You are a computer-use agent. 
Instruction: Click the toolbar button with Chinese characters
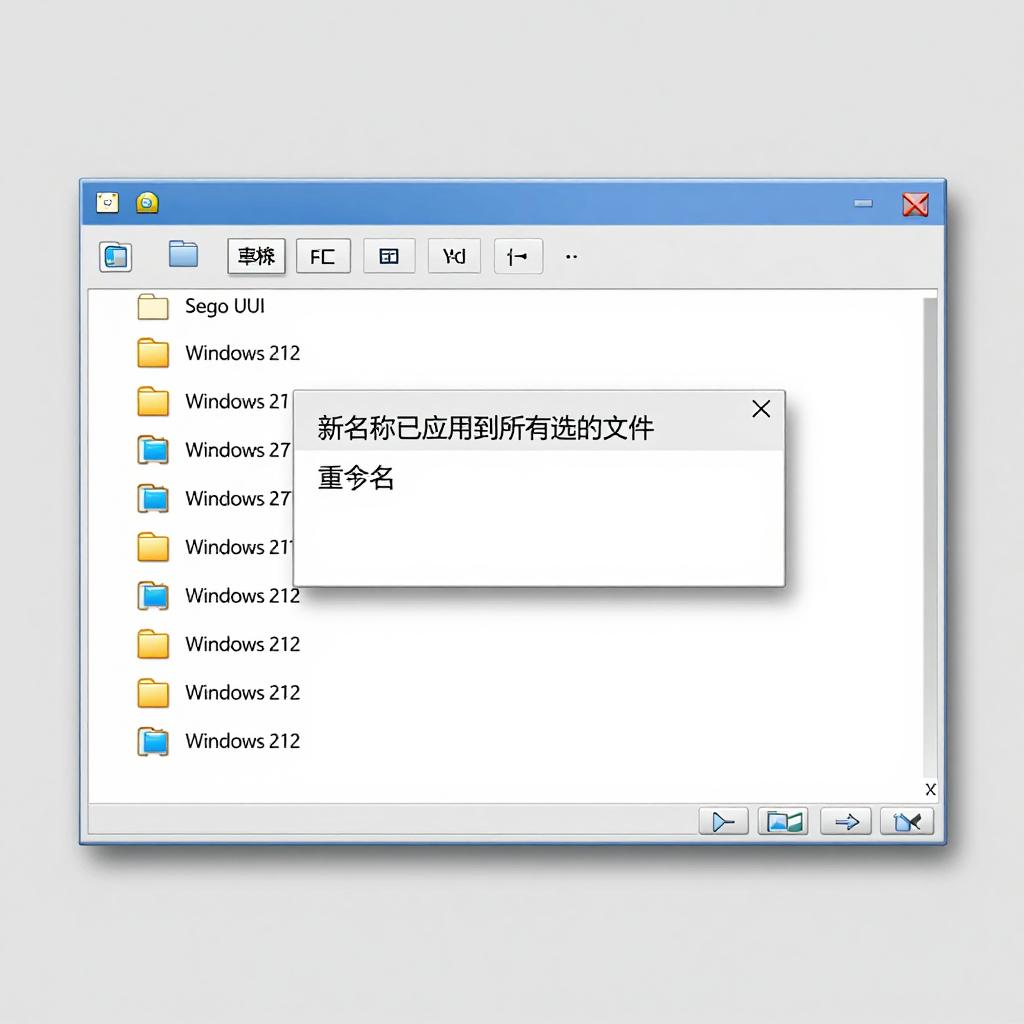256,256
